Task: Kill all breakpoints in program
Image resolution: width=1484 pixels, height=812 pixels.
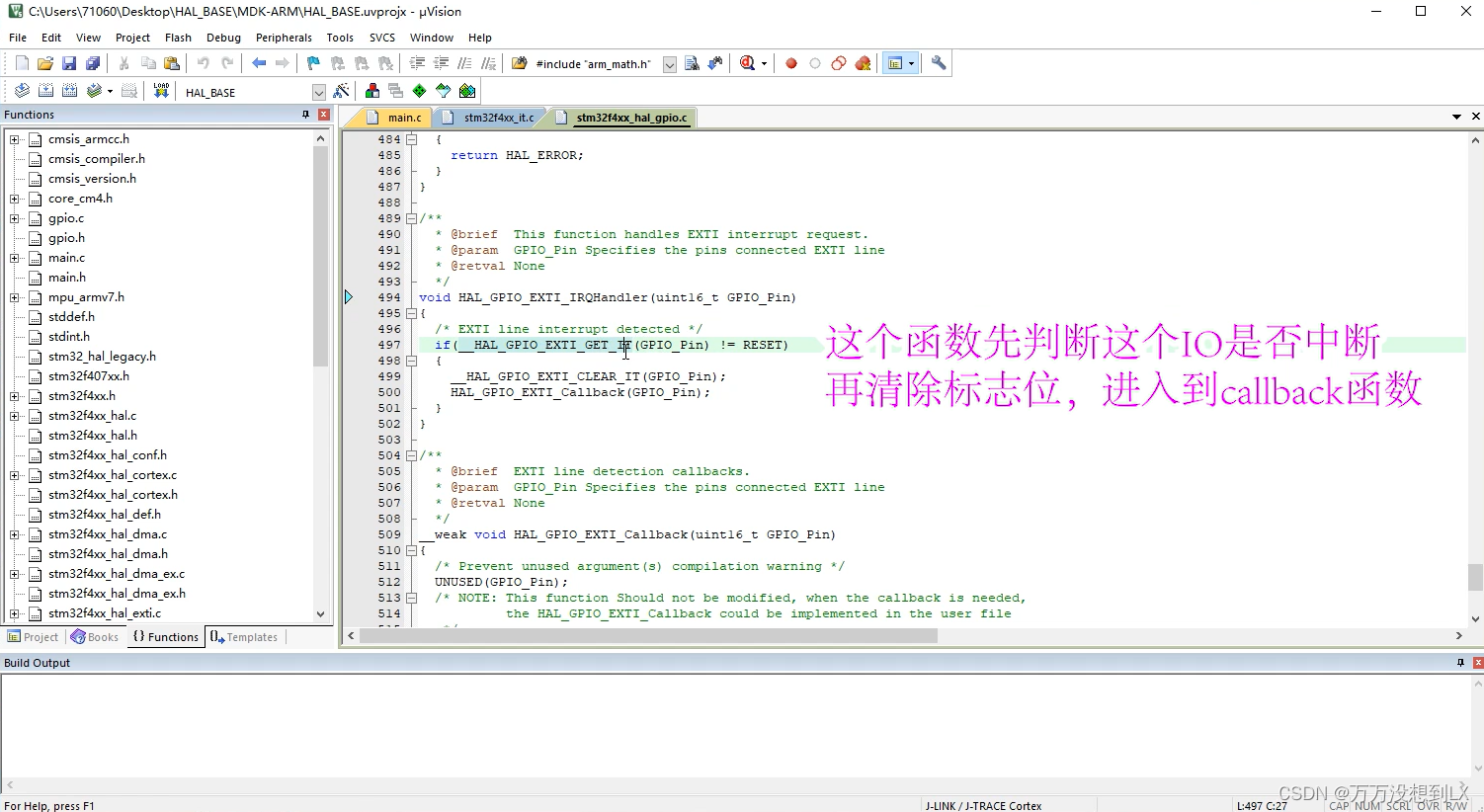Action: coord(863,62)
